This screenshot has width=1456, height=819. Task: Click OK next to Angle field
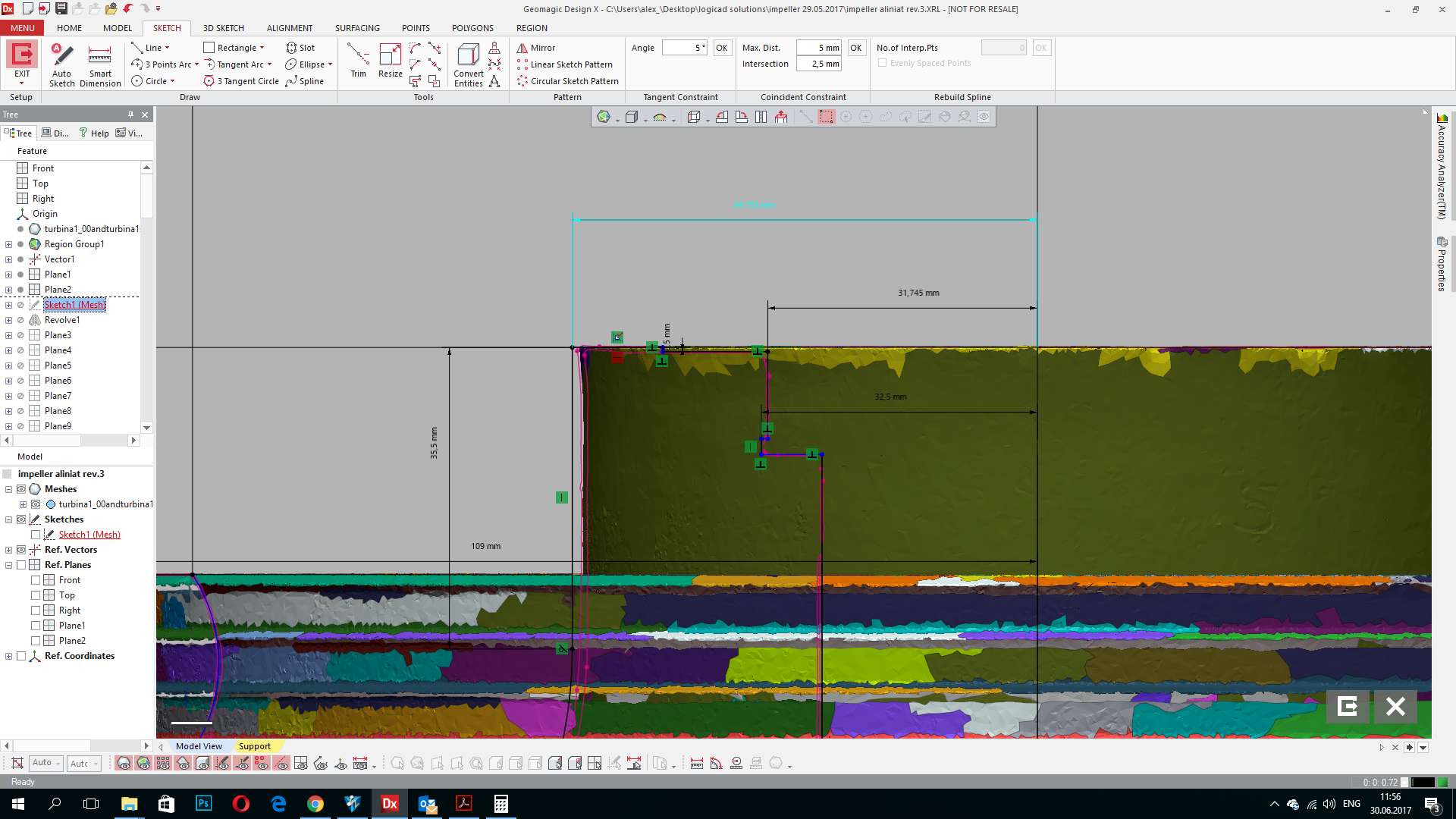[722, 48]
